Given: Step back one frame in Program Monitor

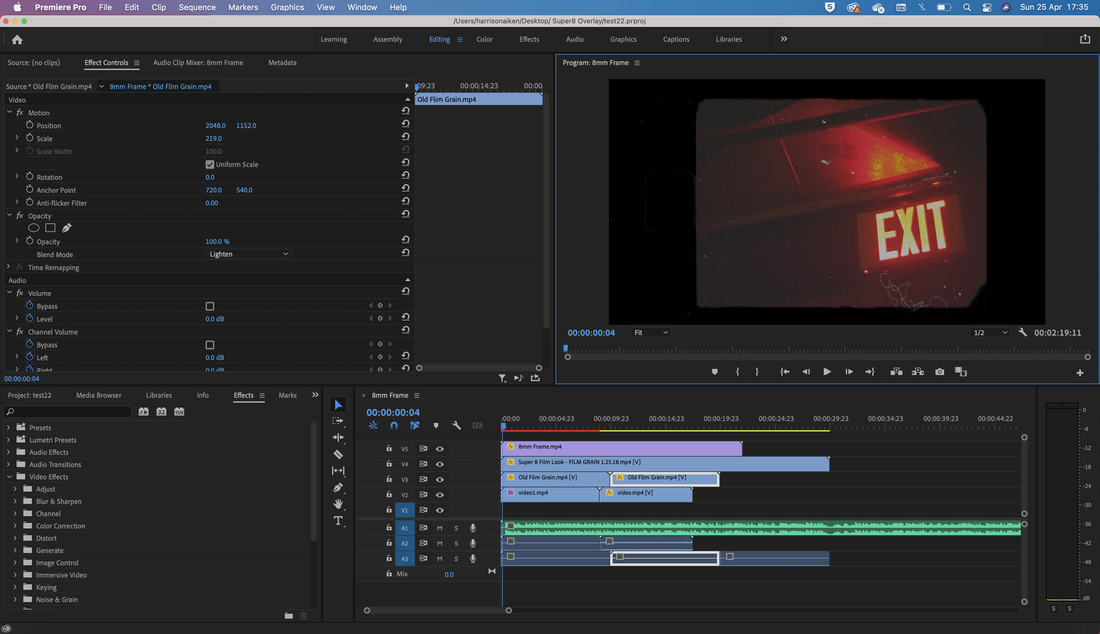Looking at the screenshot, I should point(806,372).
